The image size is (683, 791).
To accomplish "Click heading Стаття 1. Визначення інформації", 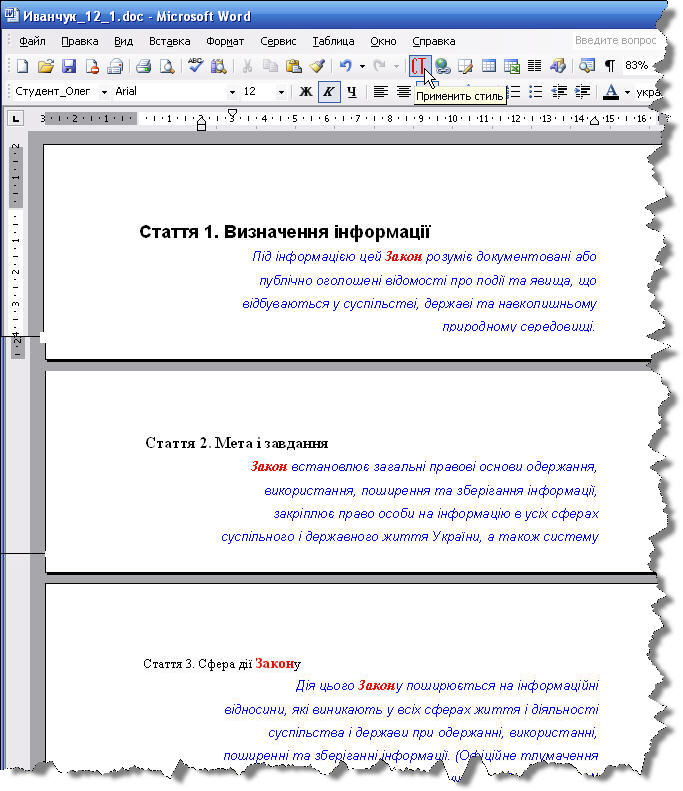I will (284, 232).
